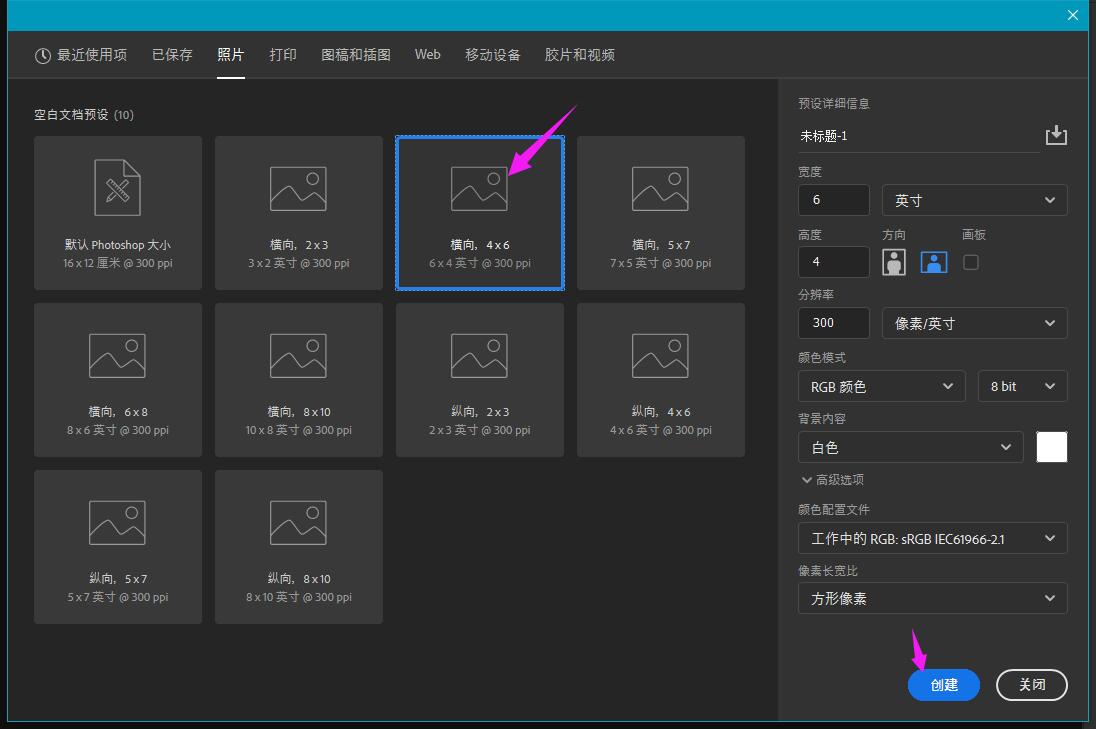Click the white background color swatch

1051,447
